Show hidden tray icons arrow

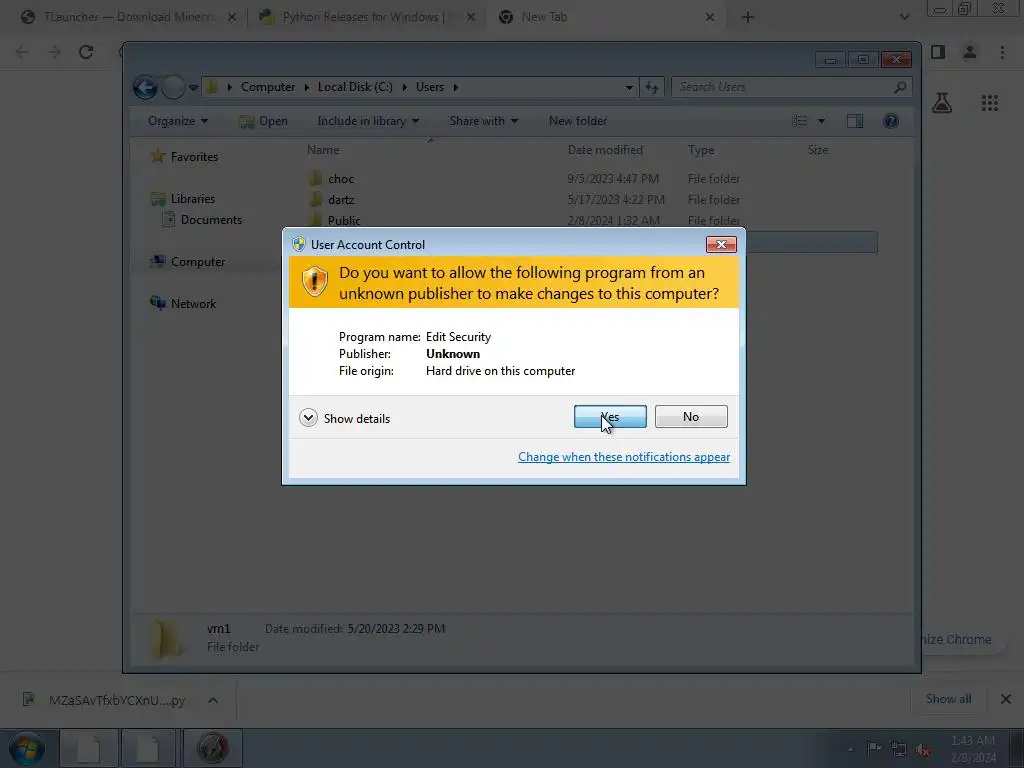click(850, 749)
